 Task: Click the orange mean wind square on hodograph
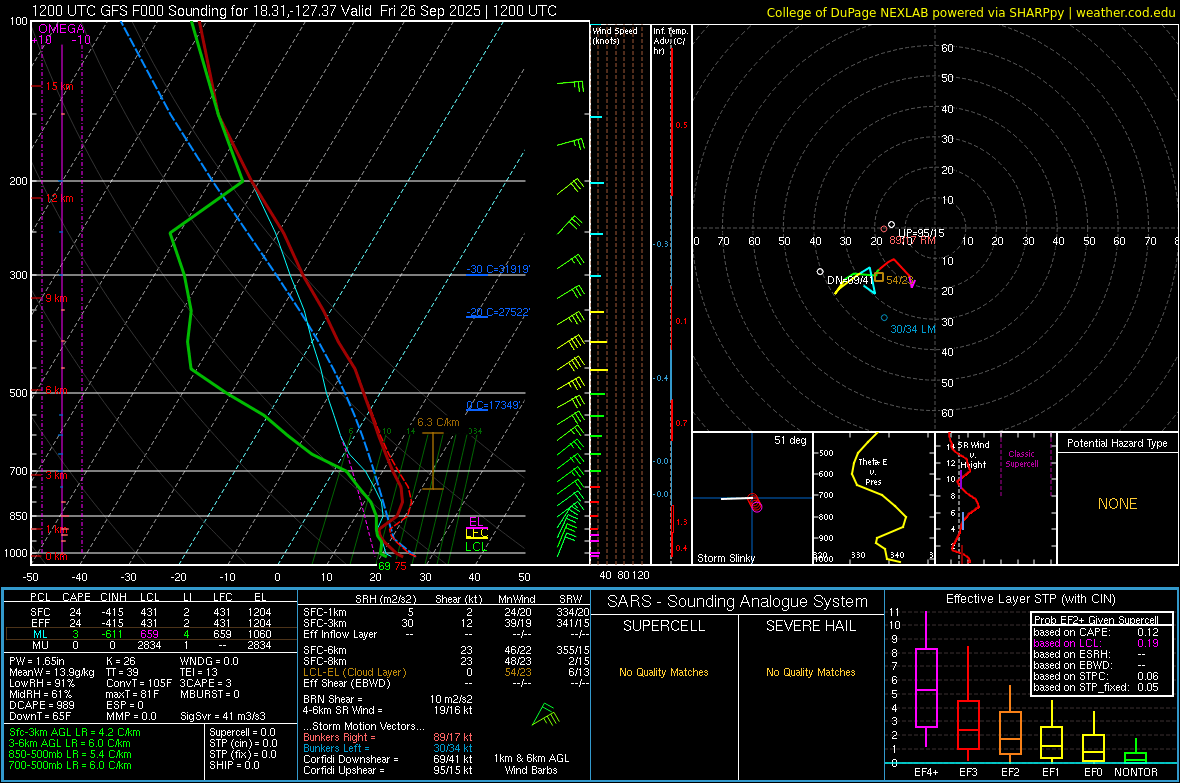879,277
